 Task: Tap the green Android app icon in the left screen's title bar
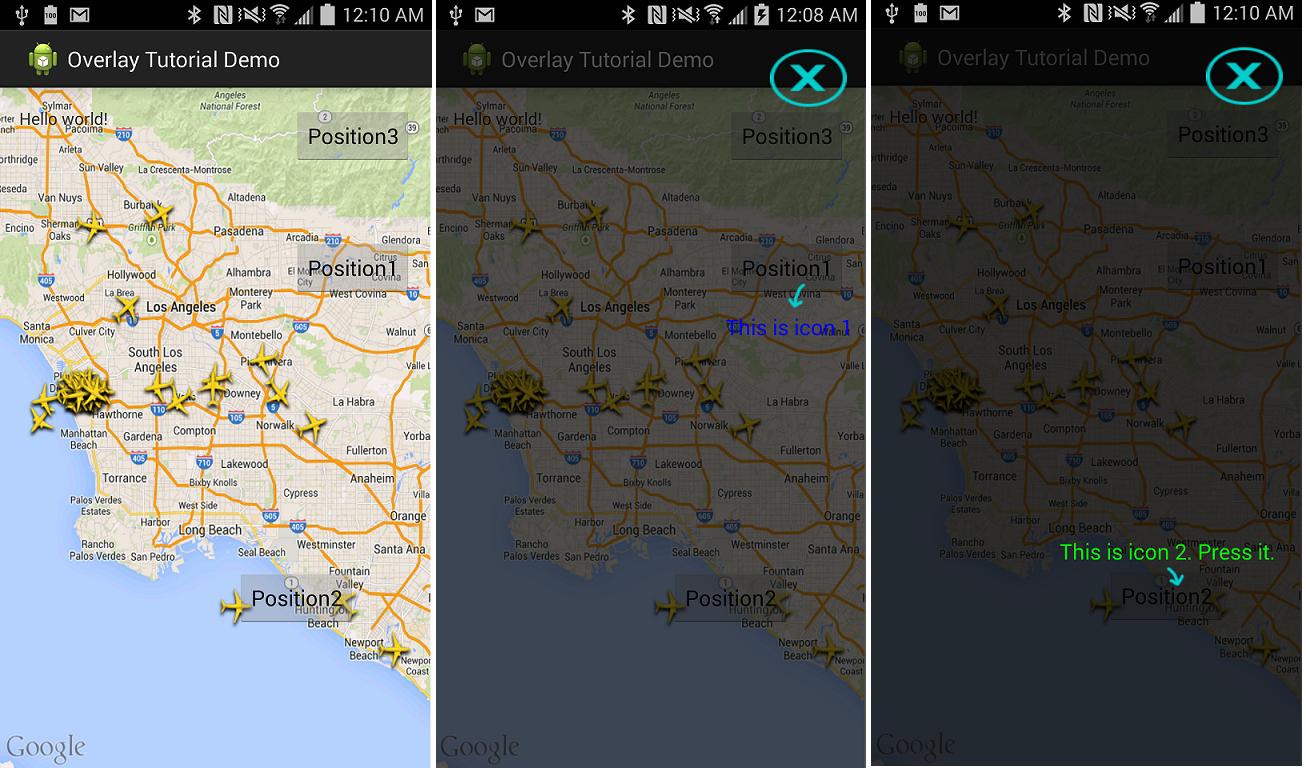(43, 60)
